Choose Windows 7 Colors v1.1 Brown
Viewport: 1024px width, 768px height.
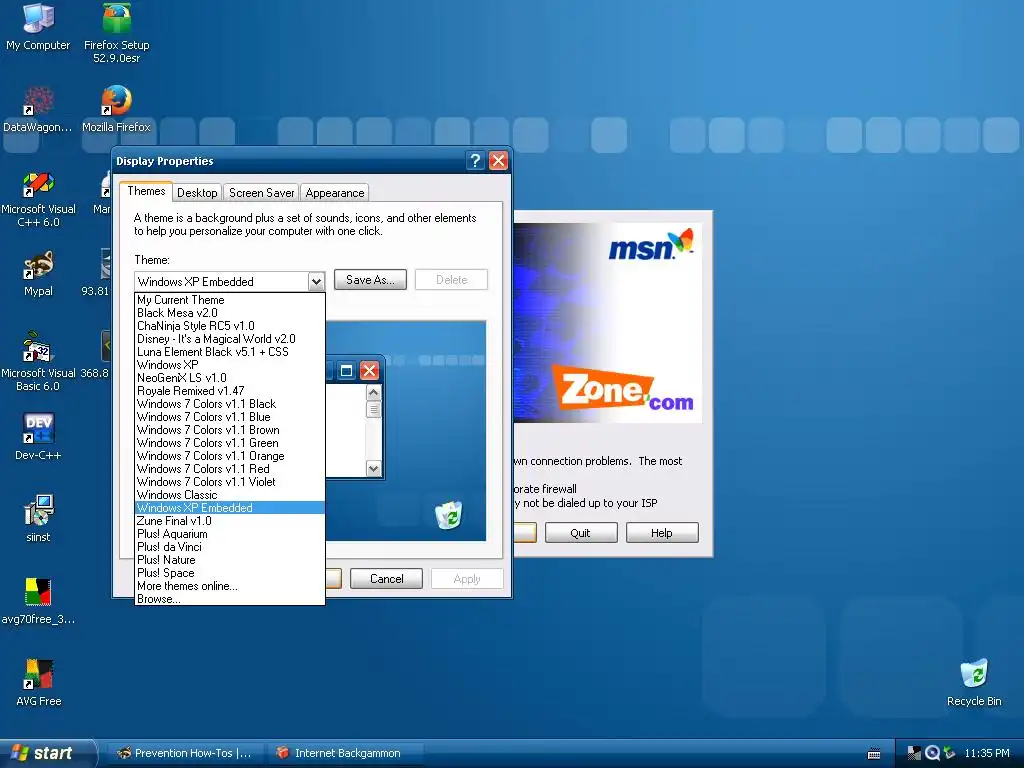coord(229,430)
